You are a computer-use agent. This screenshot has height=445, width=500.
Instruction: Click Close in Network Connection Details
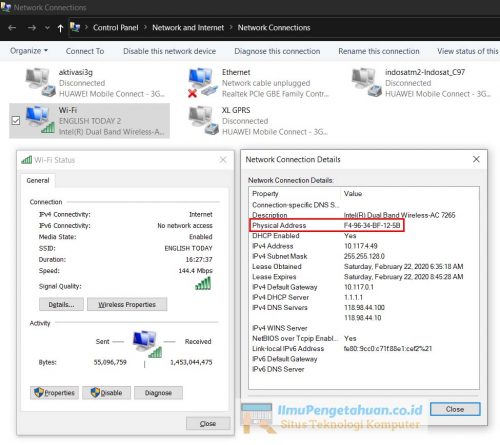pyautogui.click(x=455, y=409)
